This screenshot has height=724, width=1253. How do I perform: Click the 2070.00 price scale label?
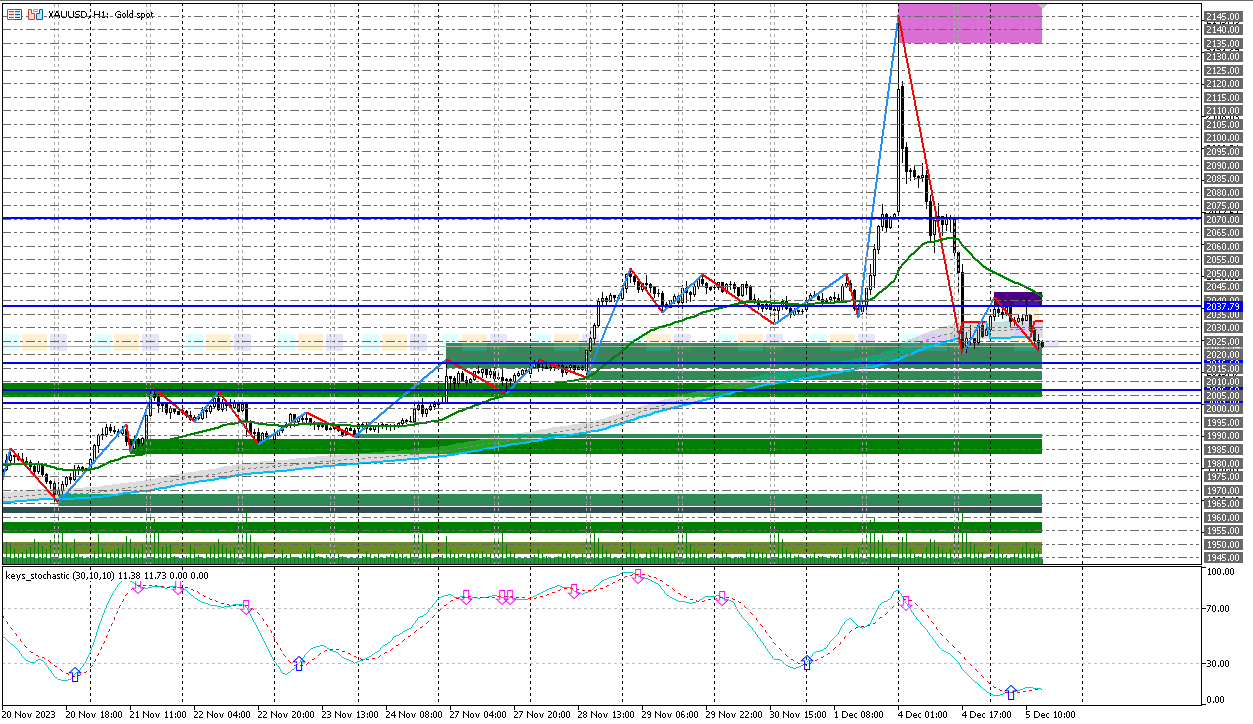coord(1224,220)
